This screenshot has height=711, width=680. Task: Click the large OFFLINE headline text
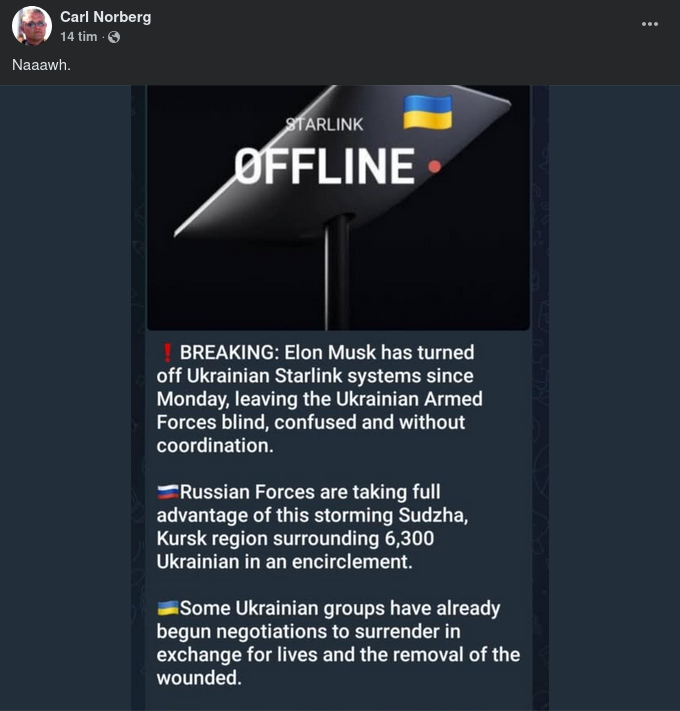(325, 166)
